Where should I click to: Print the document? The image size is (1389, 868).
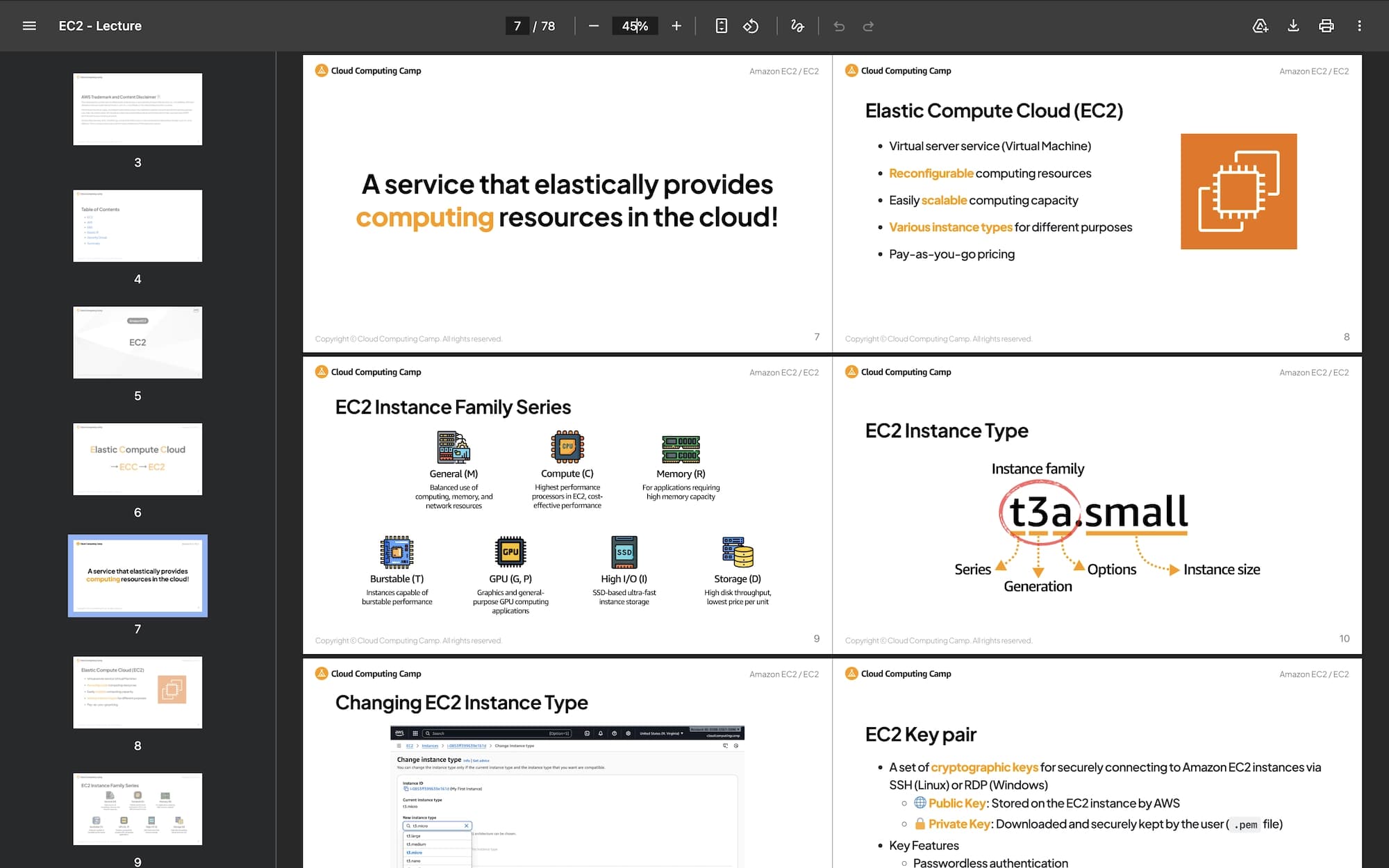[1326, 26]
